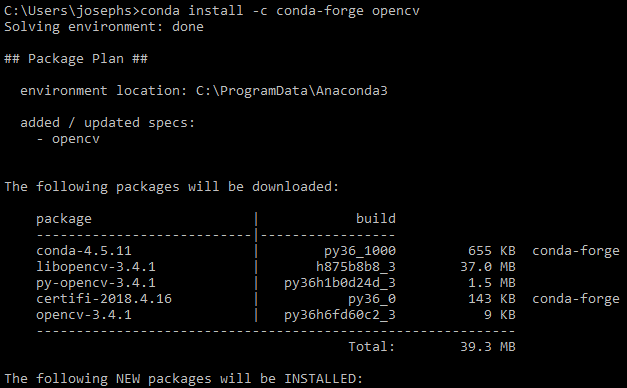627x388 pixels.
Task: Click the environment location path C:\ProgramData\Anaconda3
Action: [292, 91]
